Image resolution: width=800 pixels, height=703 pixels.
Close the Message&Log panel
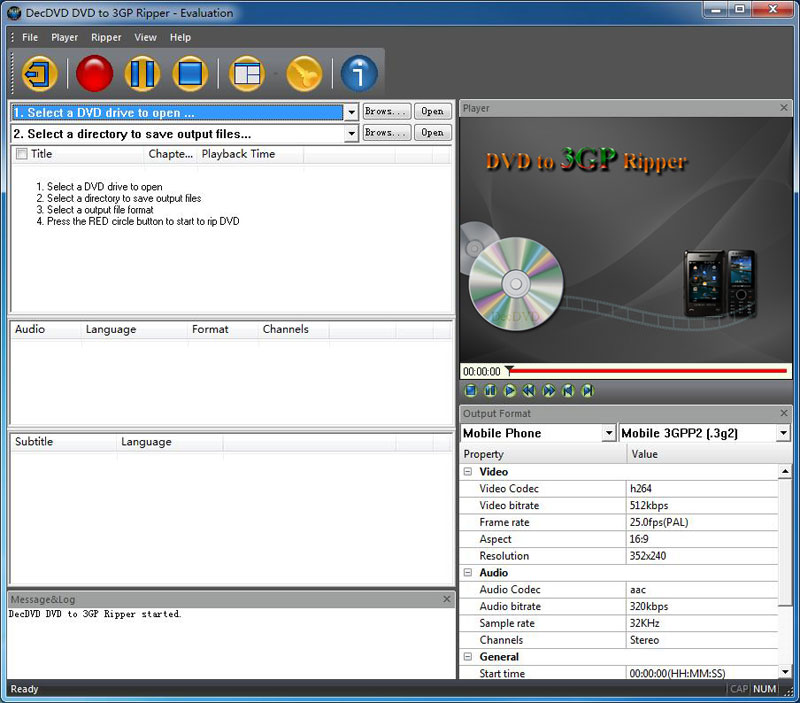[446, 599]
